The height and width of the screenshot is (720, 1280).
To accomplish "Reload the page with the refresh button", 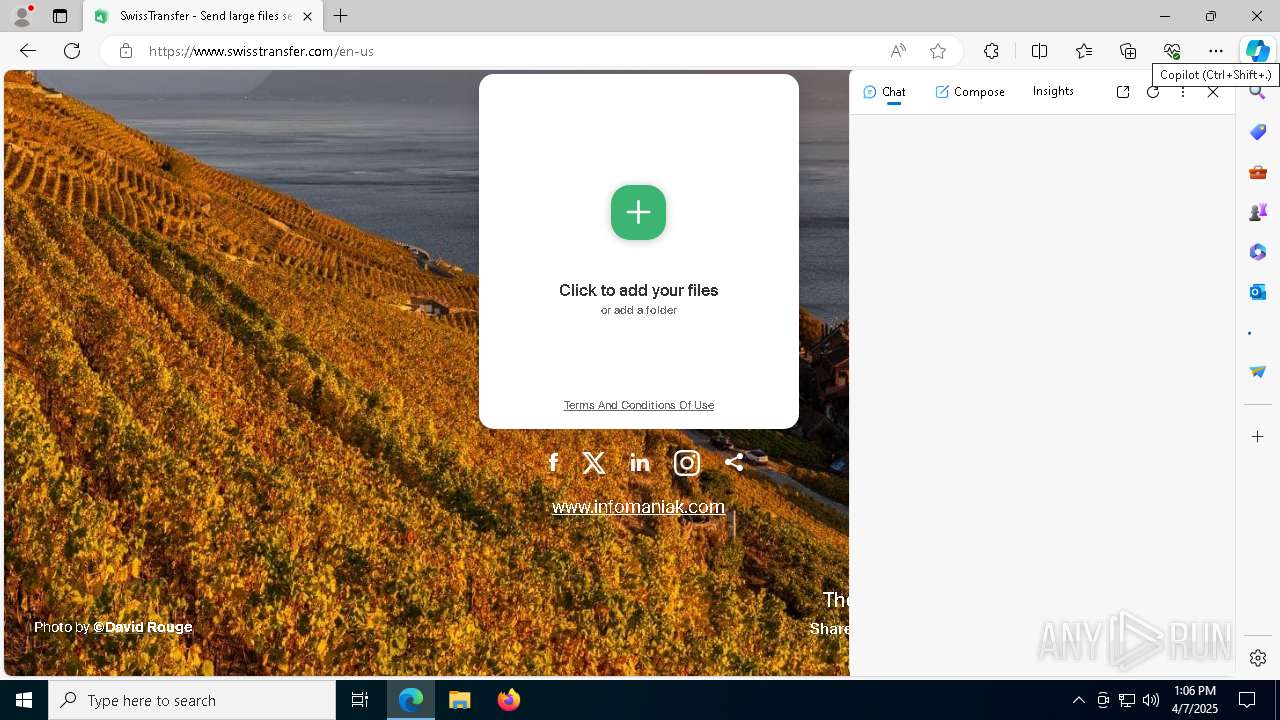I will click(x=72, y=51).
